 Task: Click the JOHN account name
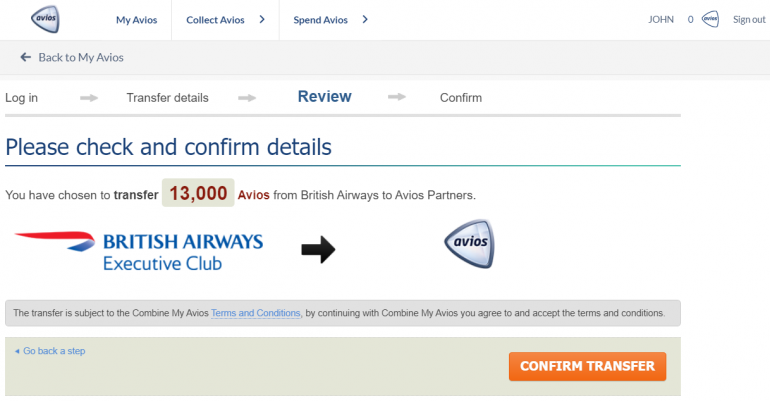[x=663, y=20]
